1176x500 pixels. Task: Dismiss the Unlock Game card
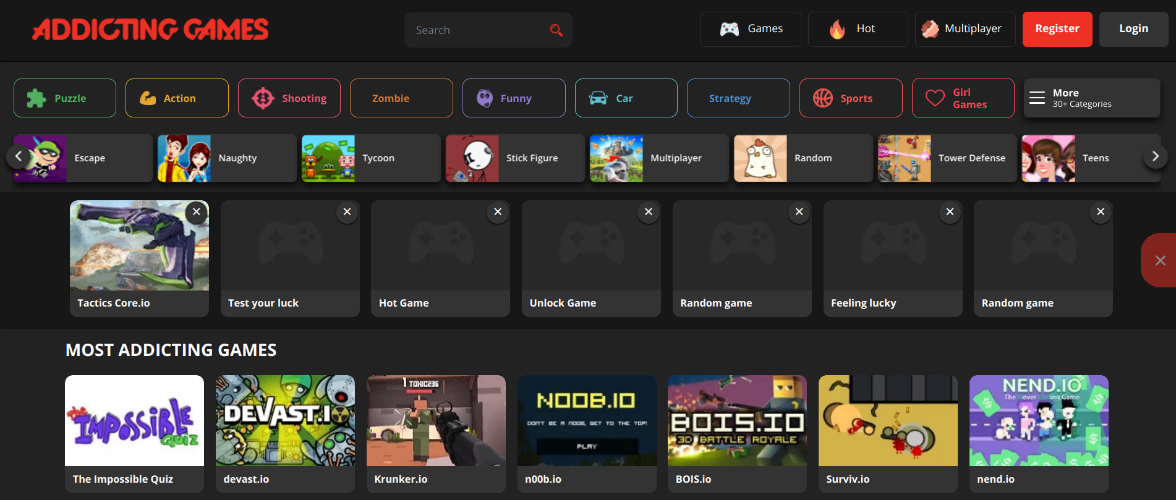[649, 212]
